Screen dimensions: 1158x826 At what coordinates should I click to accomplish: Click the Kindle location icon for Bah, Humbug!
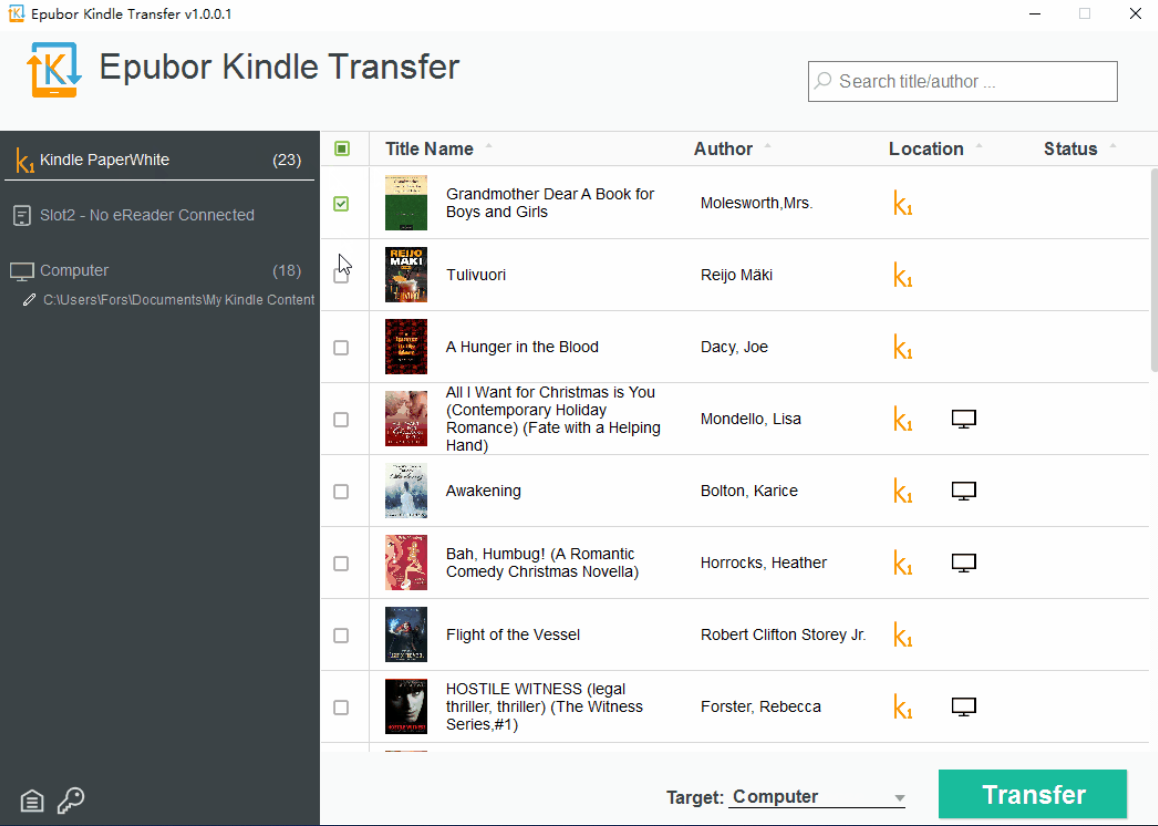[x=902, y=563]
